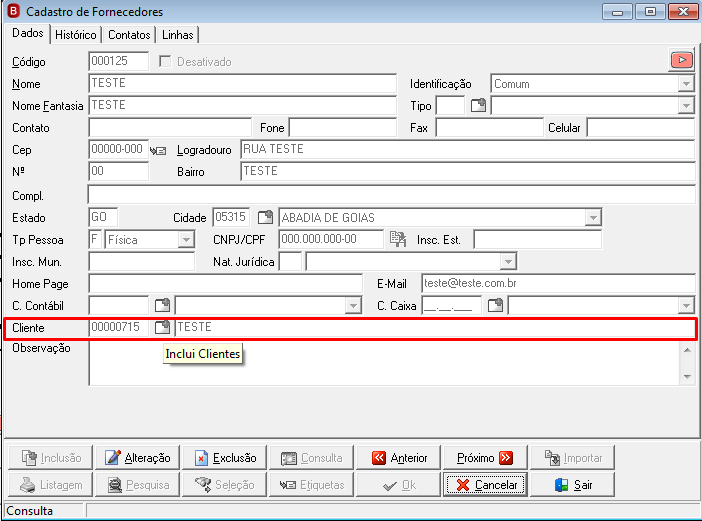Open the Contatos tab

129,35
